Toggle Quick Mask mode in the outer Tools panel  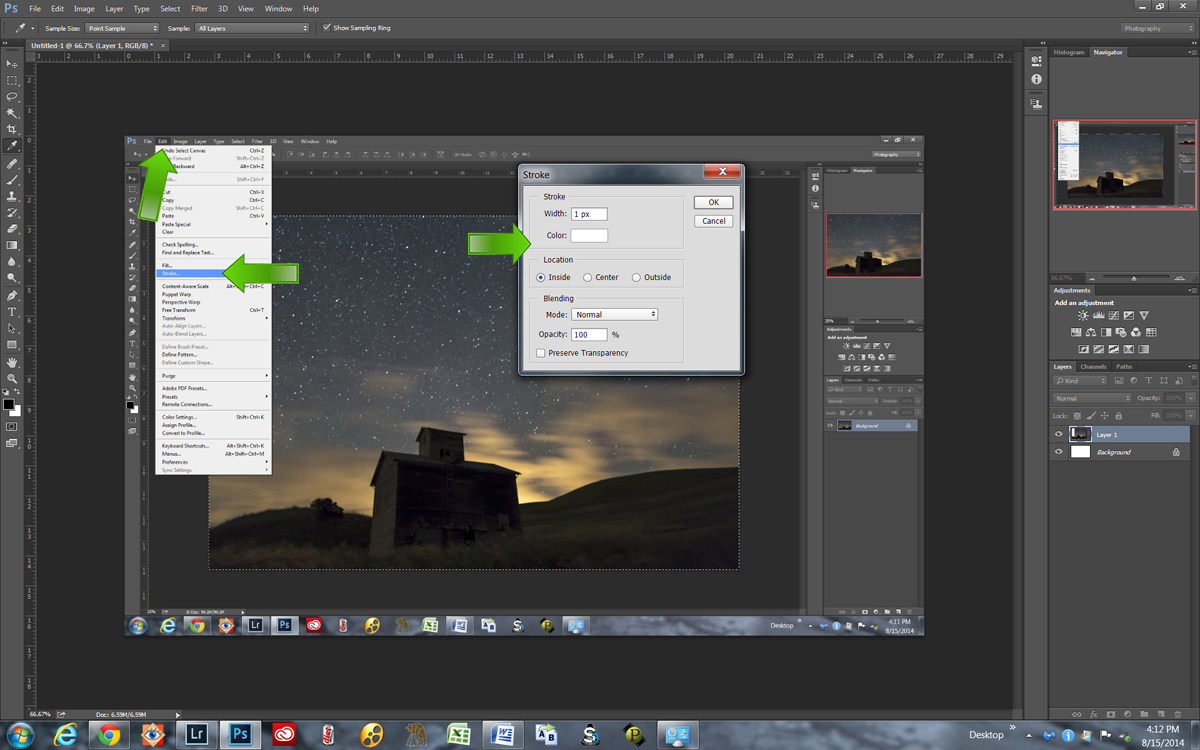tap(13, 426)
